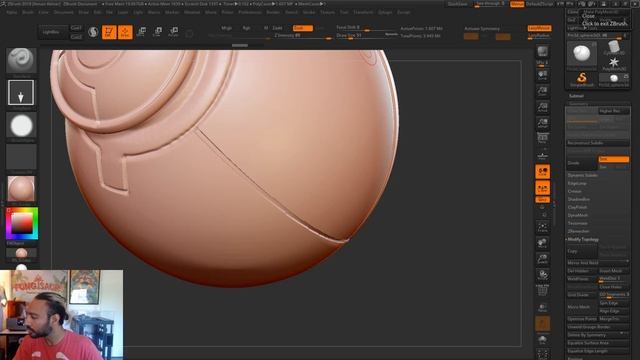This screenshot has width=640, height=360.
Task: Adjust the Draw Size slider
Action: (x=367, y=36)
